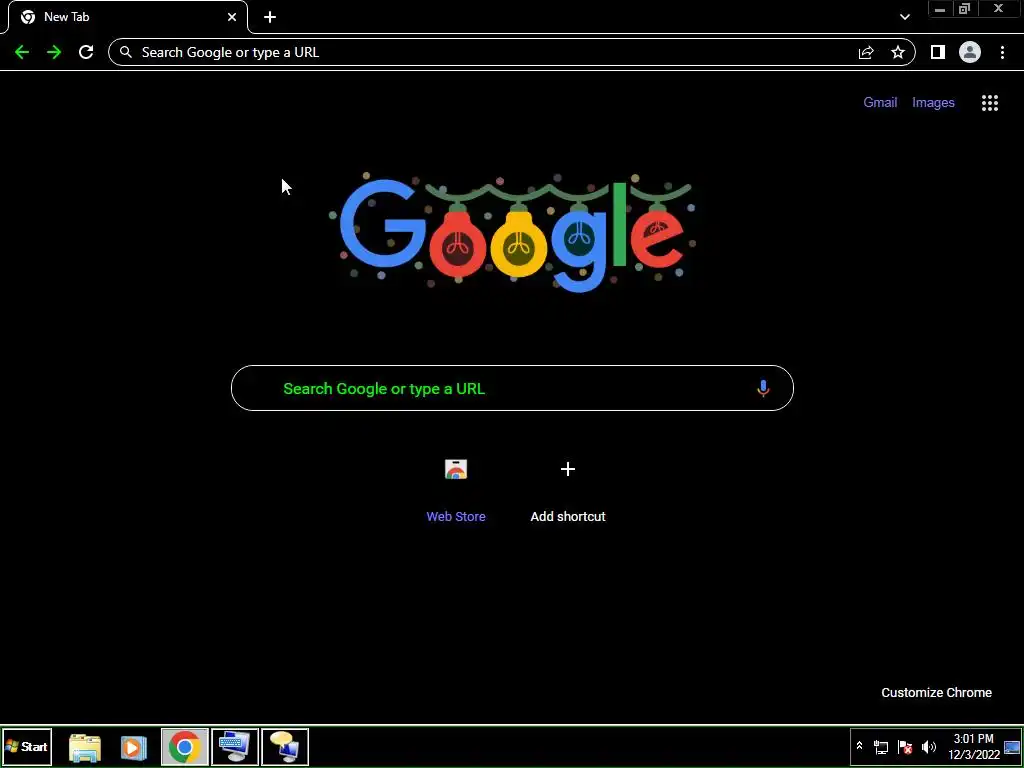This screenshot has width=1024, height=768.
Task: Select the New Tab tab
Action: [128, 17]
